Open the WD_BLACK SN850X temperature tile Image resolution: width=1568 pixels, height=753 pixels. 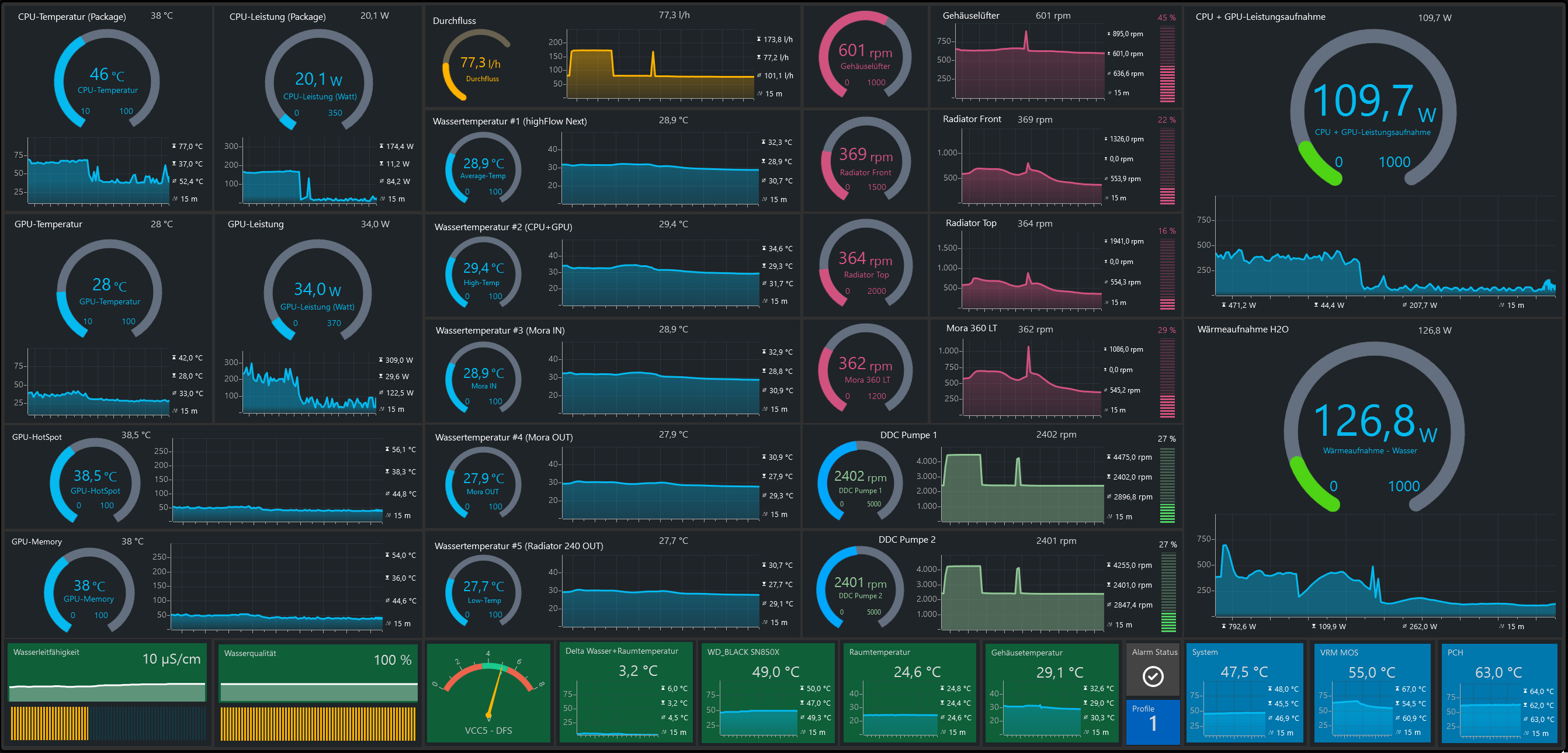tap(768, 693)
